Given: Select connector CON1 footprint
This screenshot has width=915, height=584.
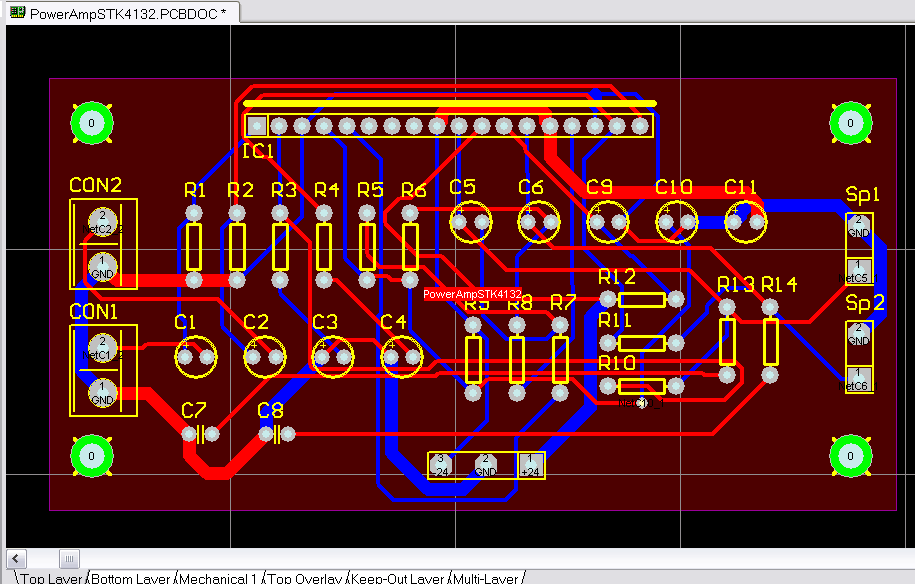Looking at the screenshot, I should click(x=103, y=370).
